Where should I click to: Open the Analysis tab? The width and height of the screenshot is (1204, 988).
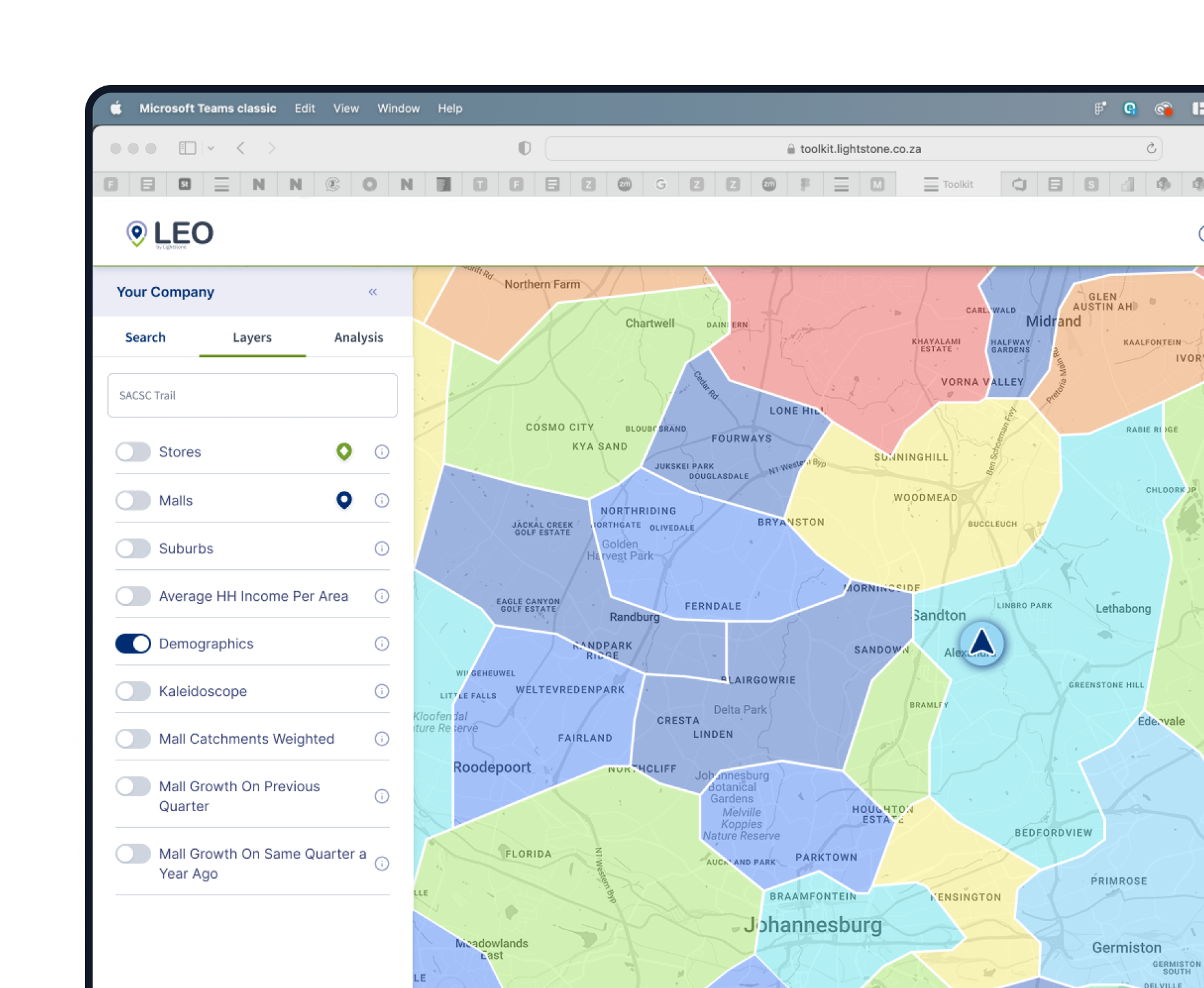click(x=359, y=338)
